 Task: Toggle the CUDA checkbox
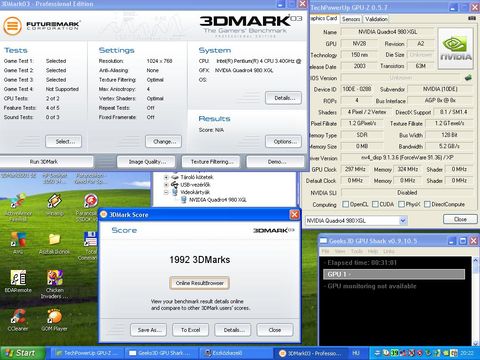[x=375, y=204]
